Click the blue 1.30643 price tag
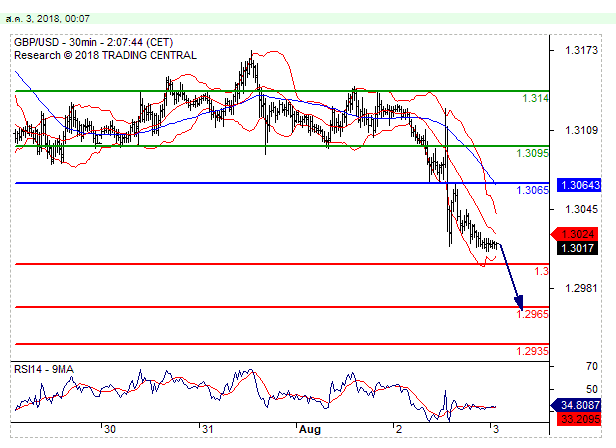This screenshot has width=616, height=448. tap(579, 185)
